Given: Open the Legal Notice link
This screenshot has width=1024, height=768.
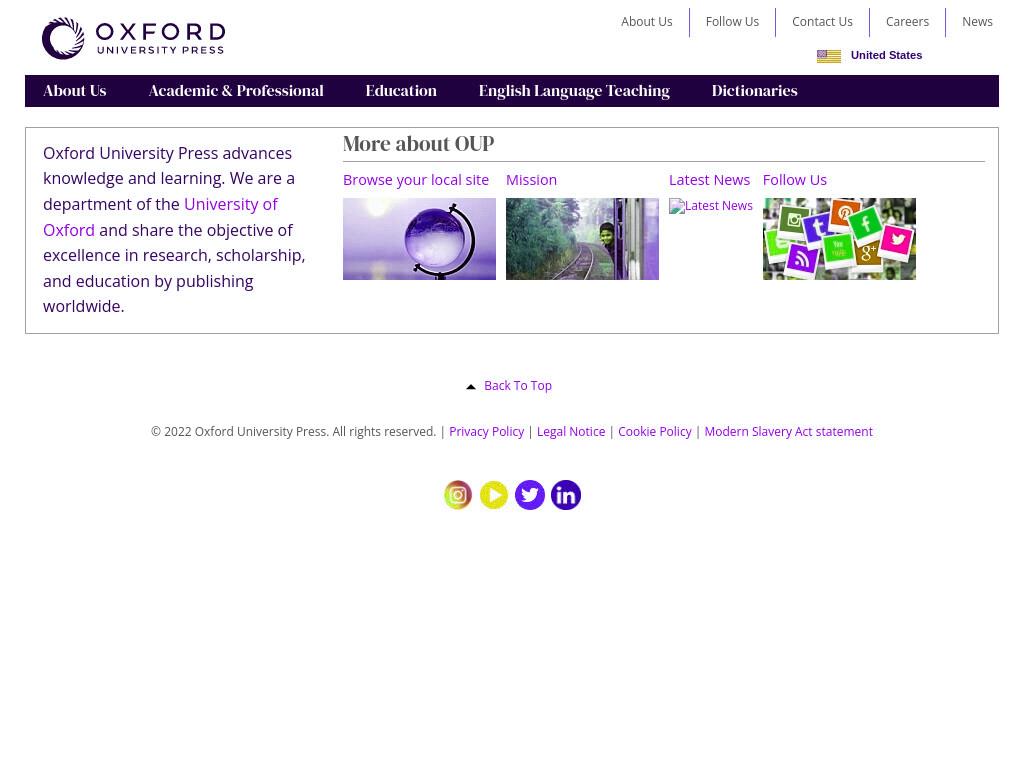Looking at the screenshot, I should pos(571,432).
